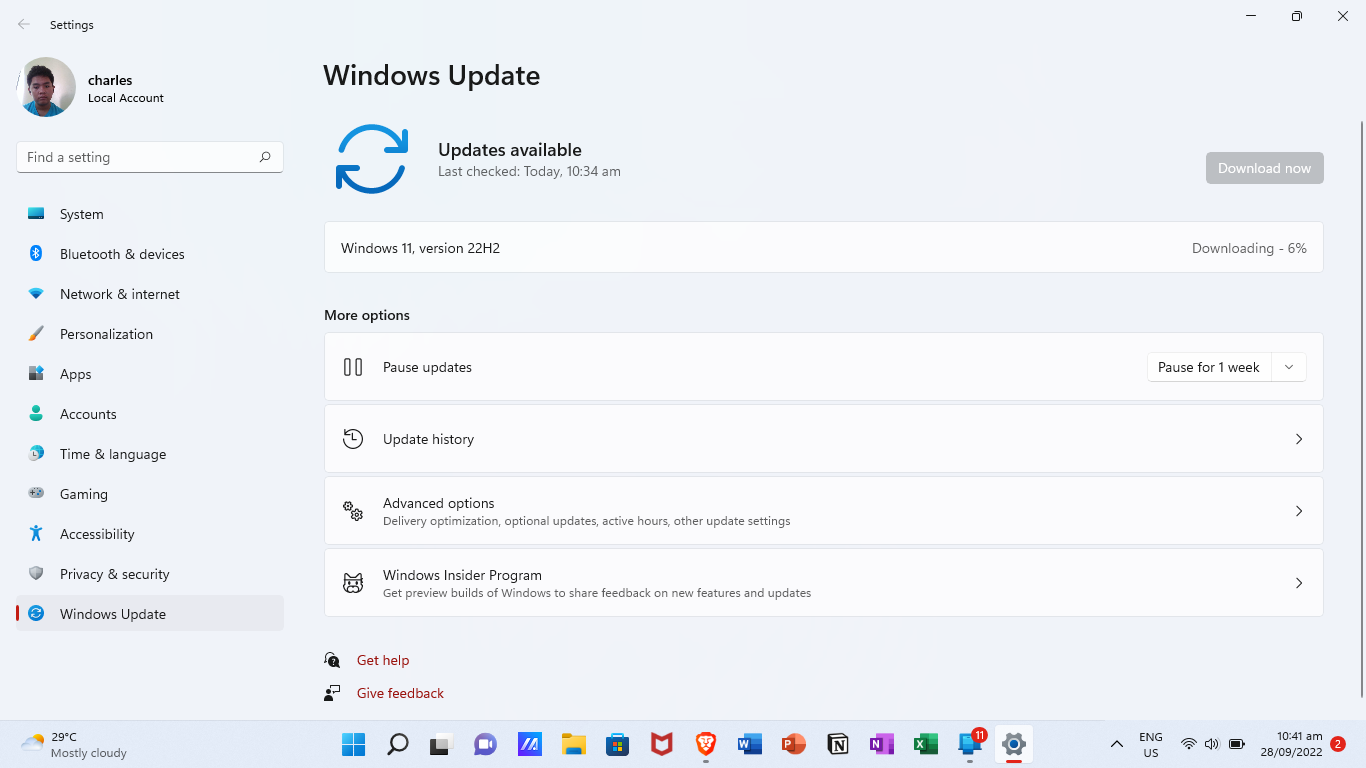The height and width of the screenshot is (768, 1366).
Task: Click the Wi-Fi icon in system tray
Action: pos(1189,744)
